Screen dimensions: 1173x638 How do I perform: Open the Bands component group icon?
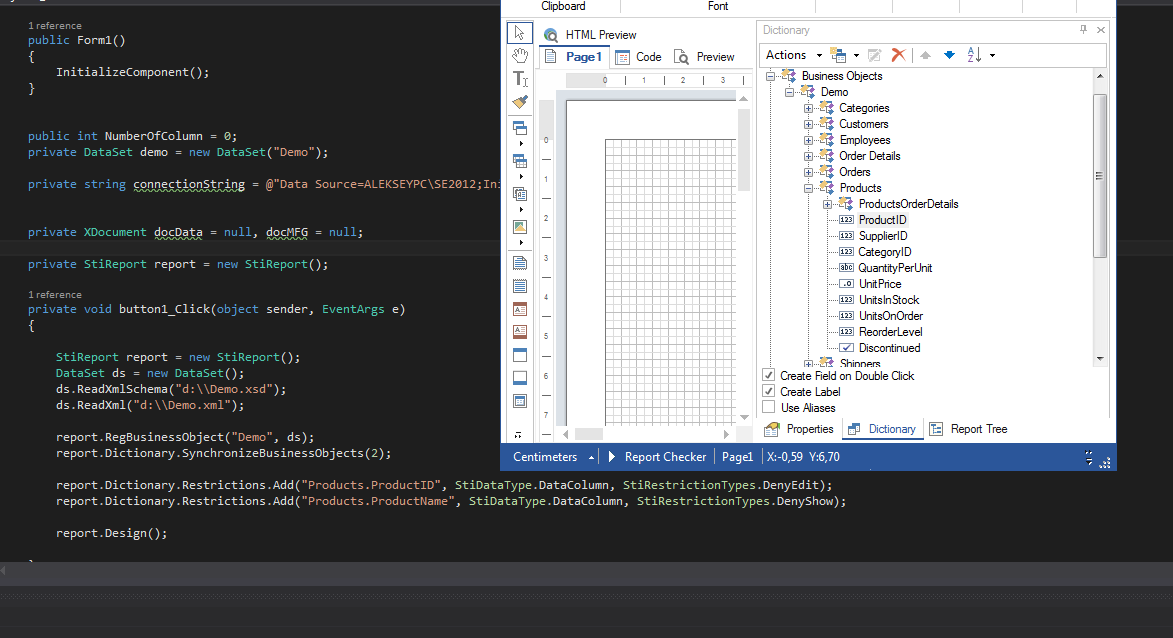point(519,128)
